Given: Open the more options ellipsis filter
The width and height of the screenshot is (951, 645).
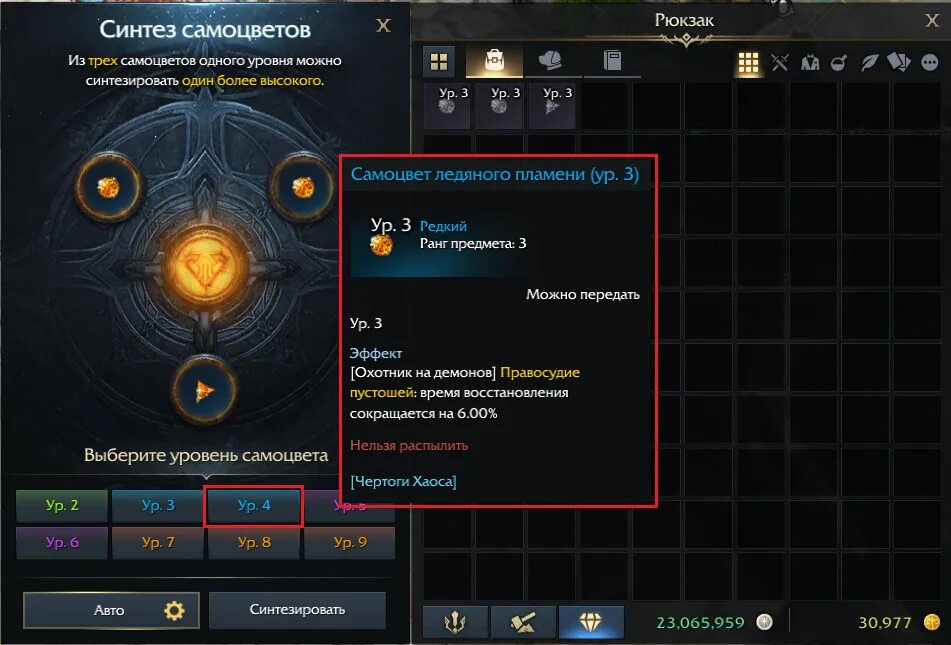Looking at the screenshot, I should click(929, 62).
